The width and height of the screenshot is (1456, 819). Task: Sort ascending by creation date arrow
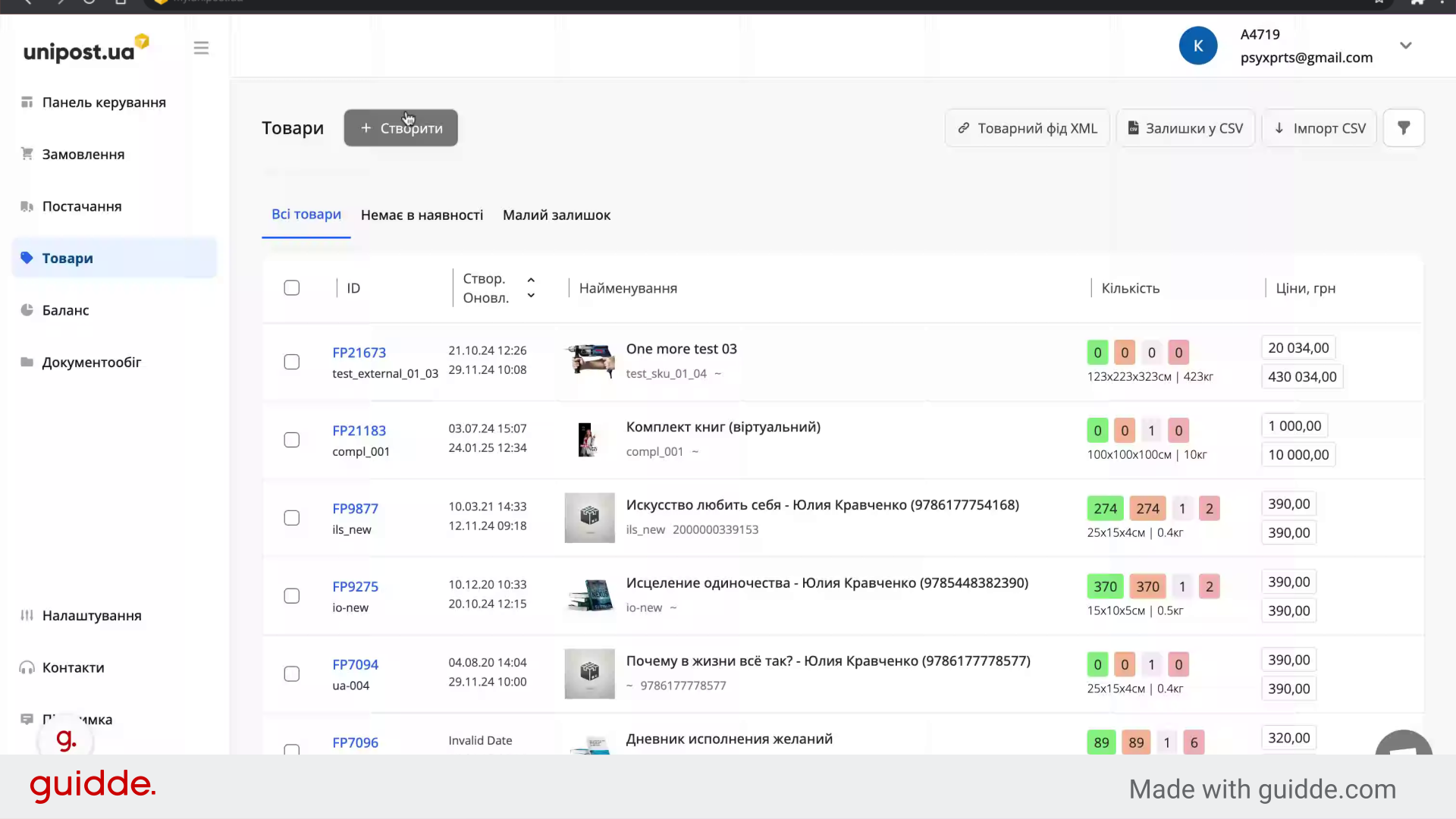pos(531,280)
